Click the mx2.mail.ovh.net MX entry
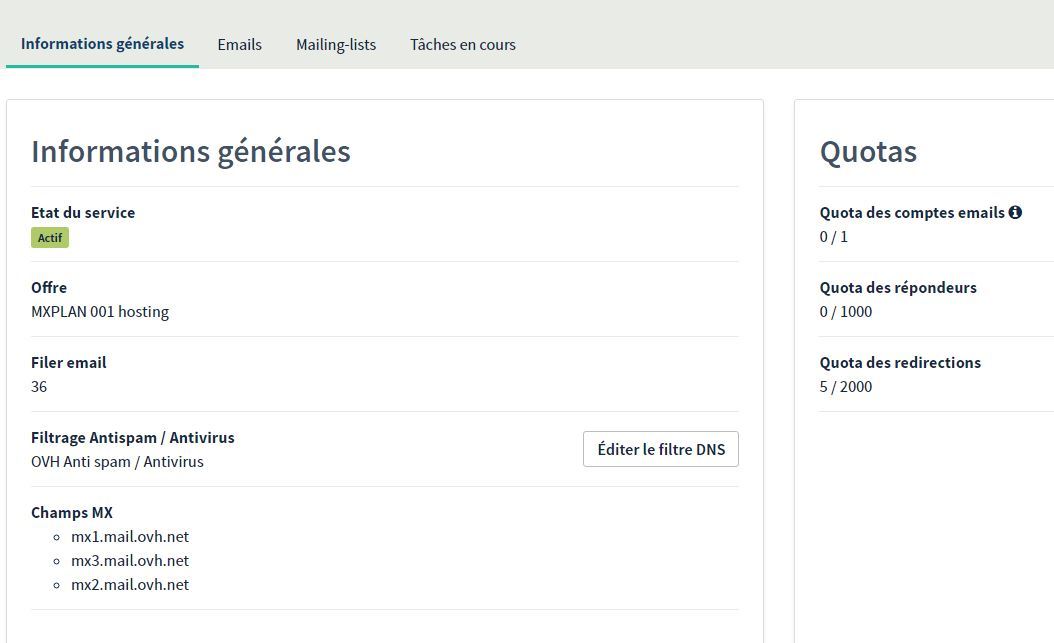 129,585
